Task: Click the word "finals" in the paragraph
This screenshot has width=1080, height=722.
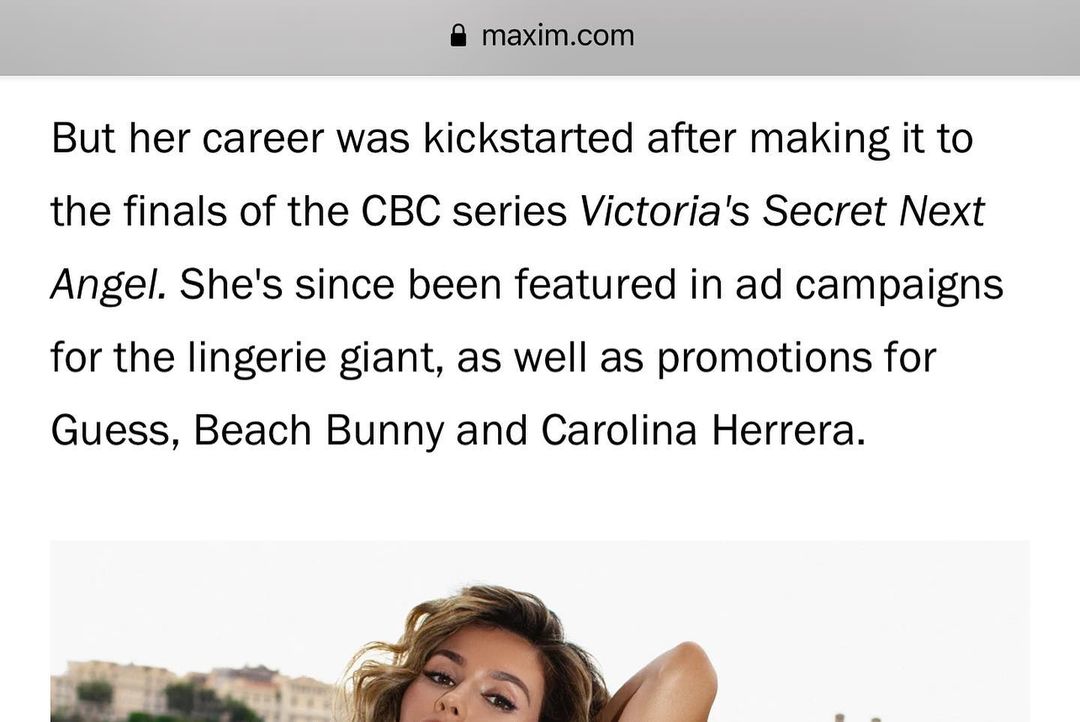Action: [175, 211]
